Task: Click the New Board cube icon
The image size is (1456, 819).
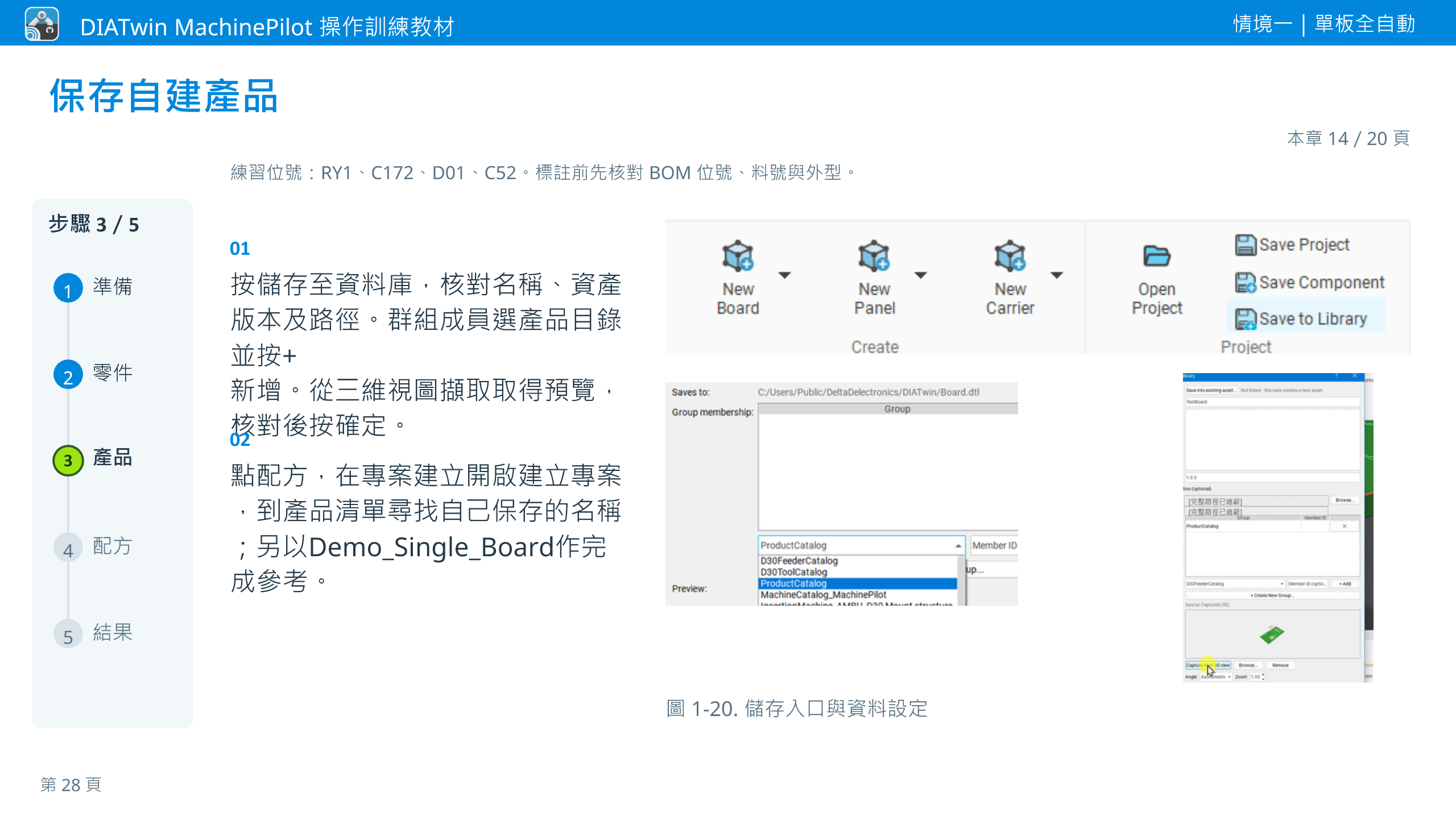Action: (x=738, y=256)
